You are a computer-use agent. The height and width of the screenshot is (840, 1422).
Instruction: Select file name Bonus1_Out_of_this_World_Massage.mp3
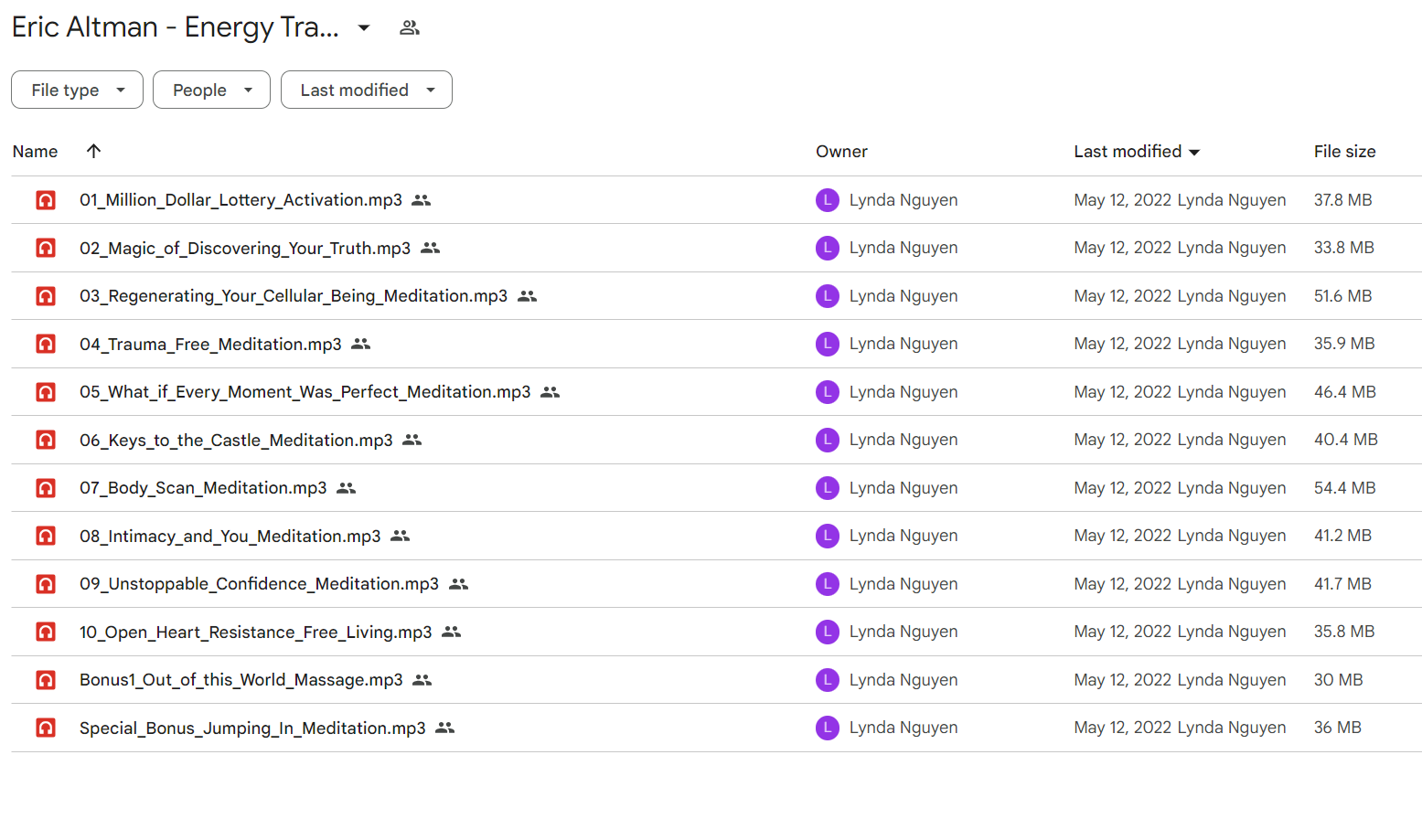point(241,680)
